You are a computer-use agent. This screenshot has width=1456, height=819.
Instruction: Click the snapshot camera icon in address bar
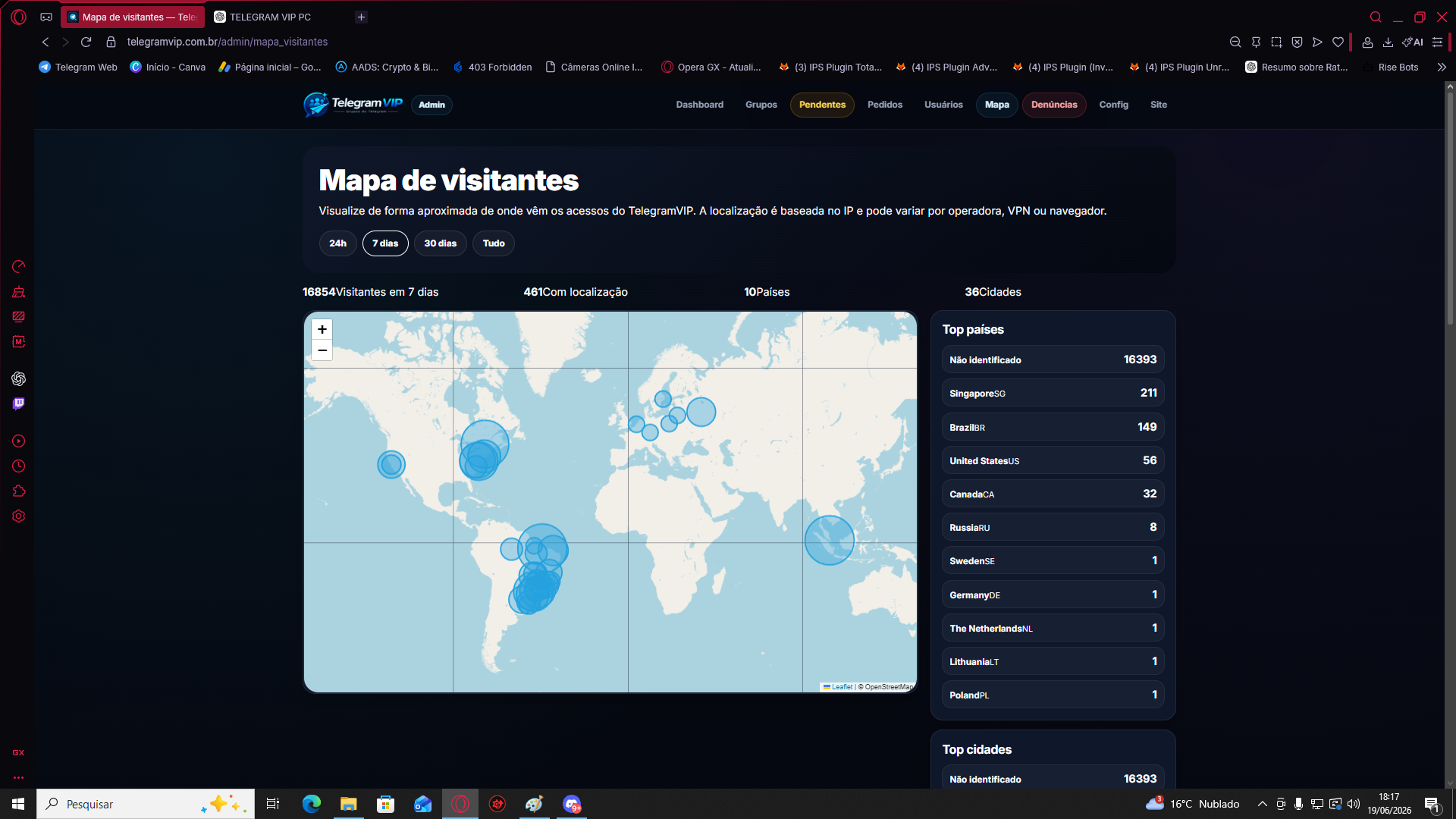tap(1276, 42)
